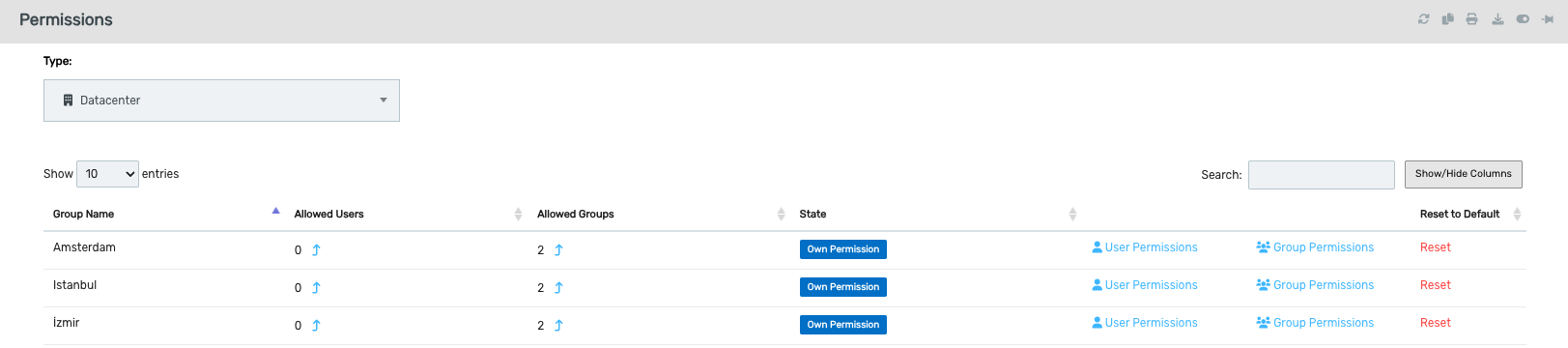Click the copy icon in panel header
This screenshot has width=1568, height=348.
point(1447,19)
